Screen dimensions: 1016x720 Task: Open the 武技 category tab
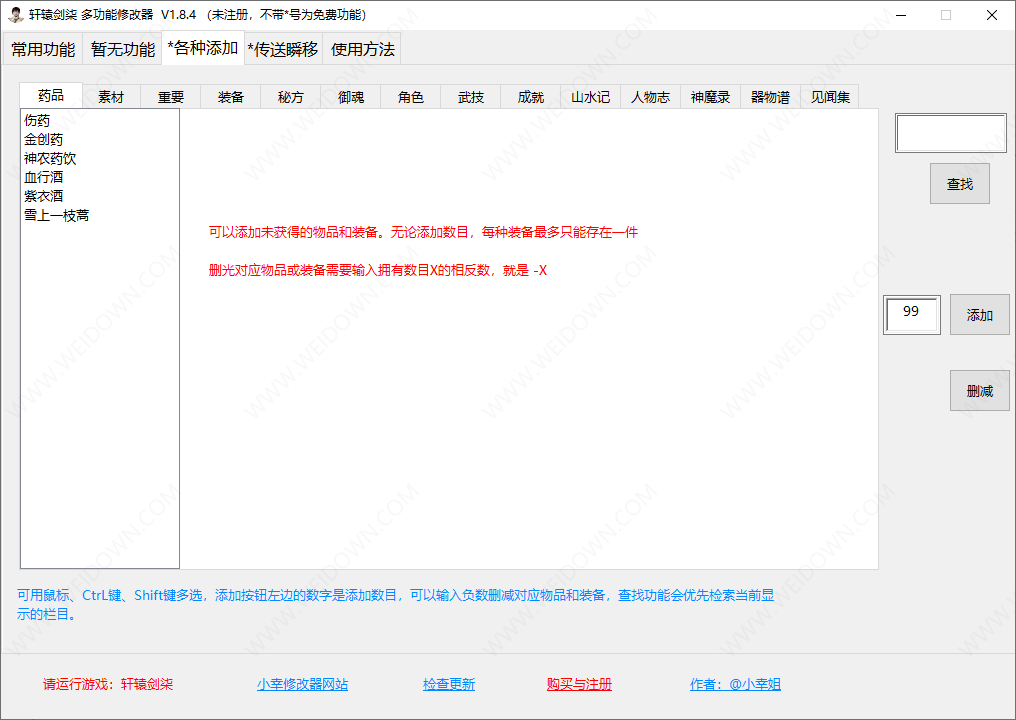471,97
